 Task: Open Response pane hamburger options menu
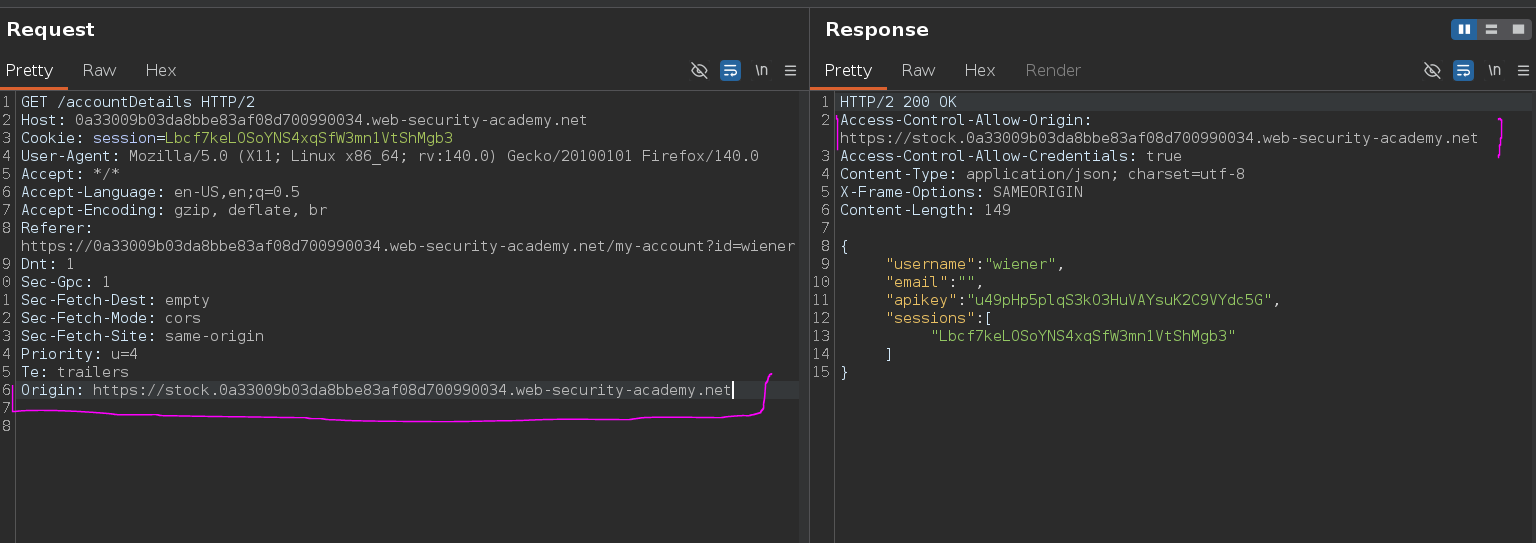1523,70
